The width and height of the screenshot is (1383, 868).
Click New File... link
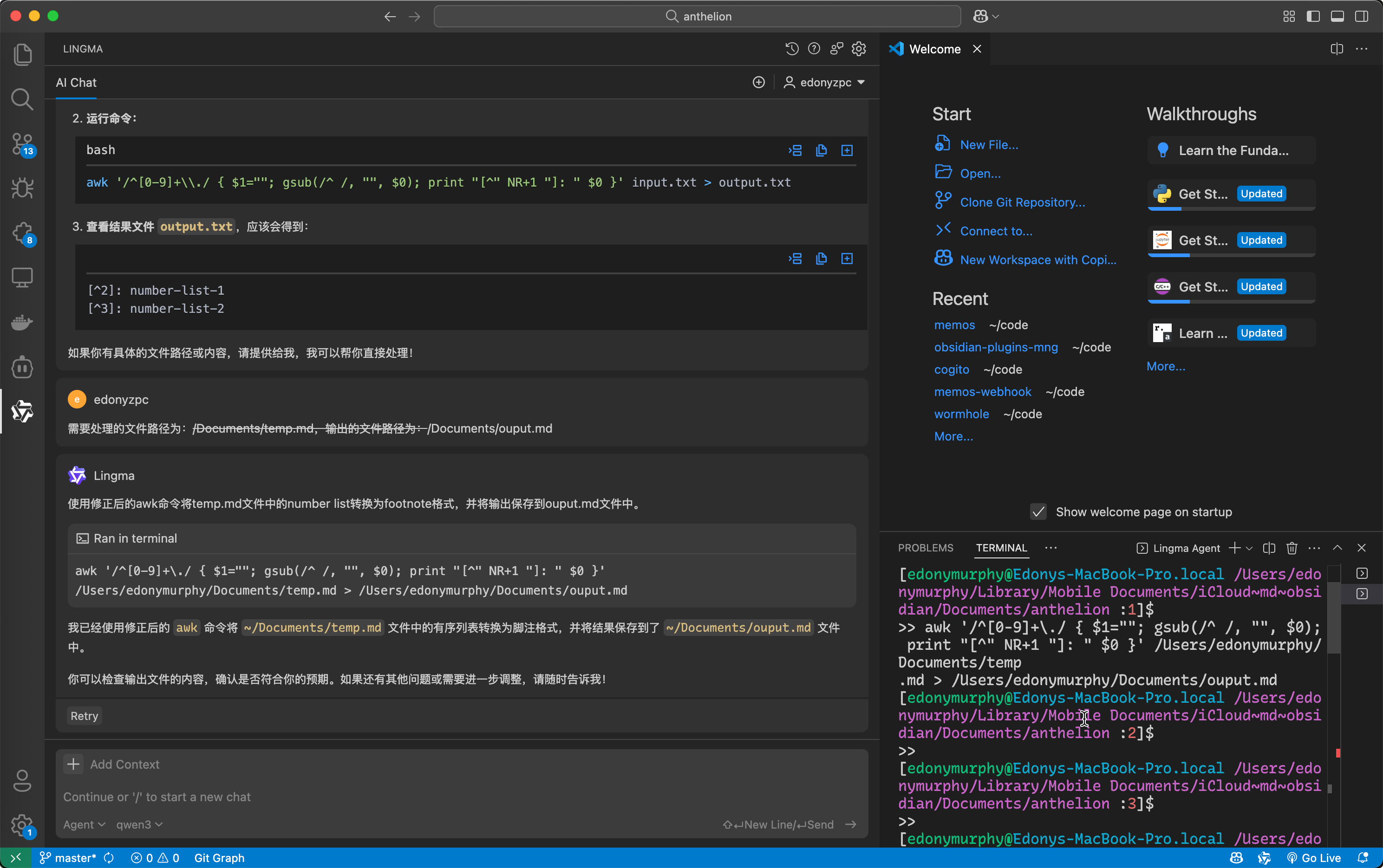(989, 145)
